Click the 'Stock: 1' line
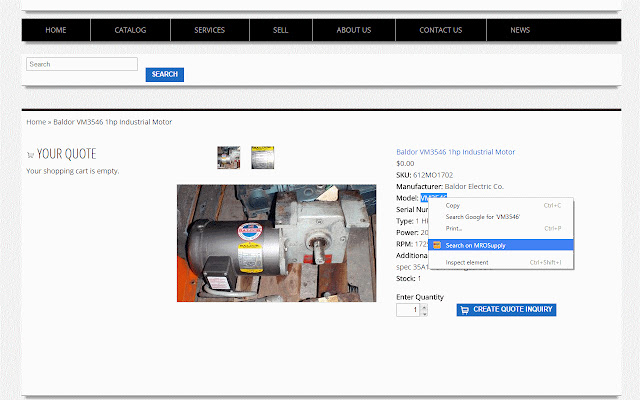 [409, 279]
